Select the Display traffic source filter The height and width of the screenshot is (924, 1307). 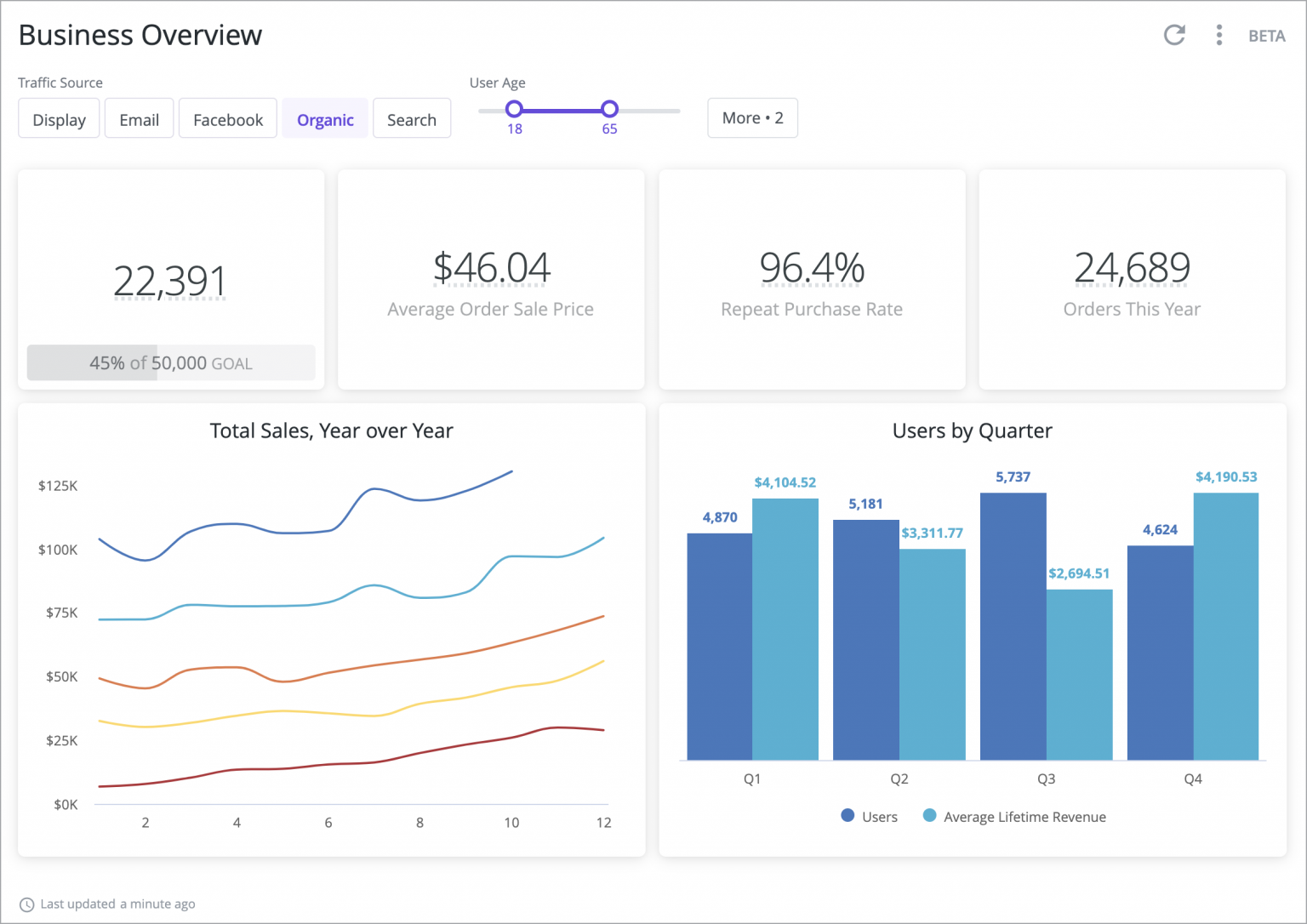[x=58, y=118]
